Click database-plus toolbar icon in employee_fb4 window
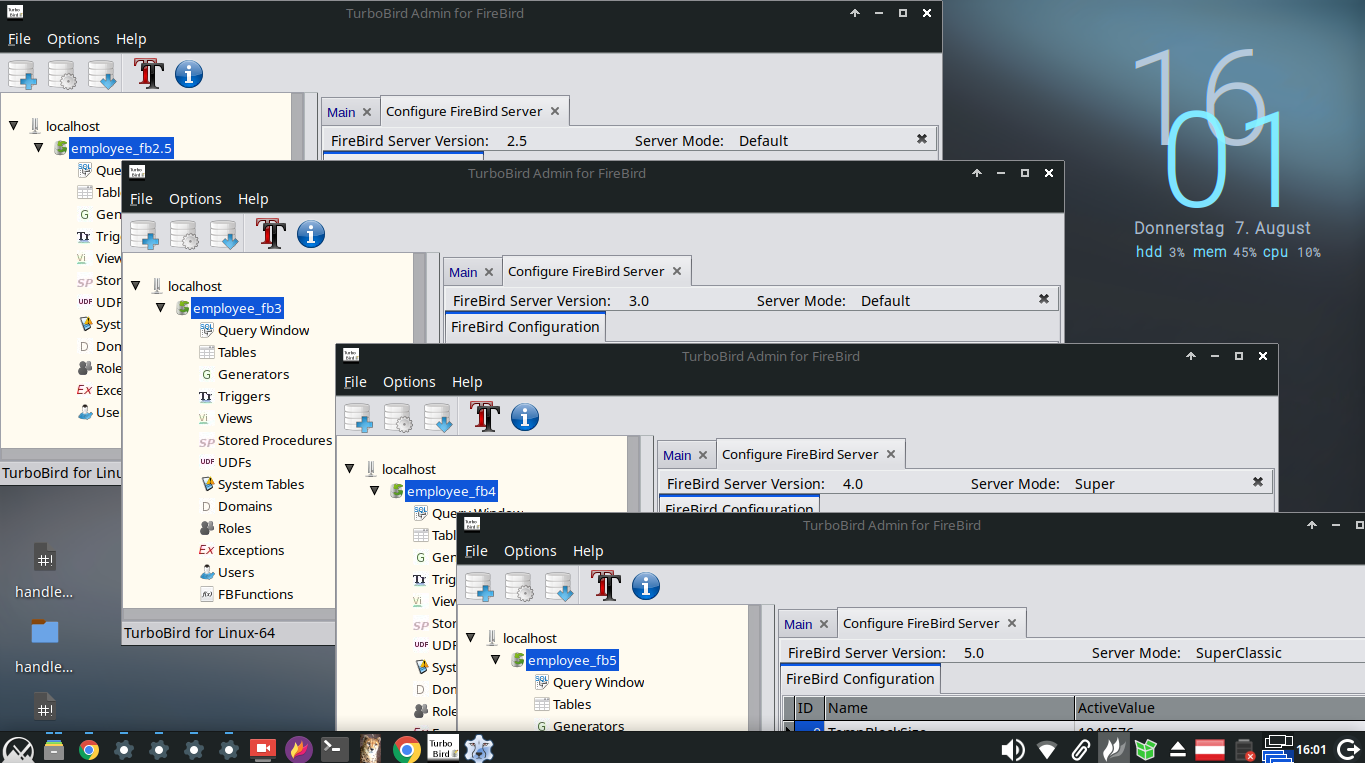This screenshot has height=763, width=1365. 358,417
